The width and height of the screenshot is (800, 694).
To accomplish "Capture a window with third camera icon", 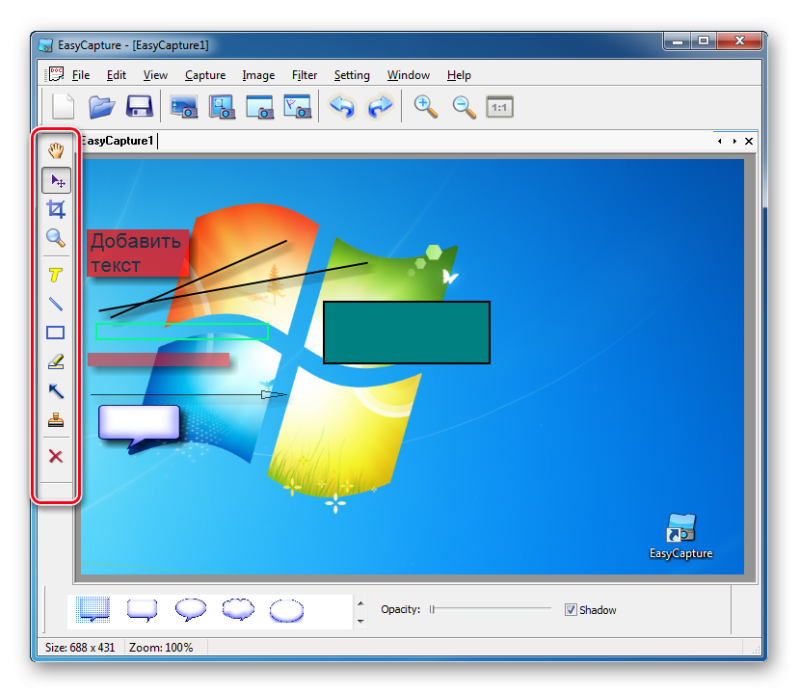I will 260,107.
